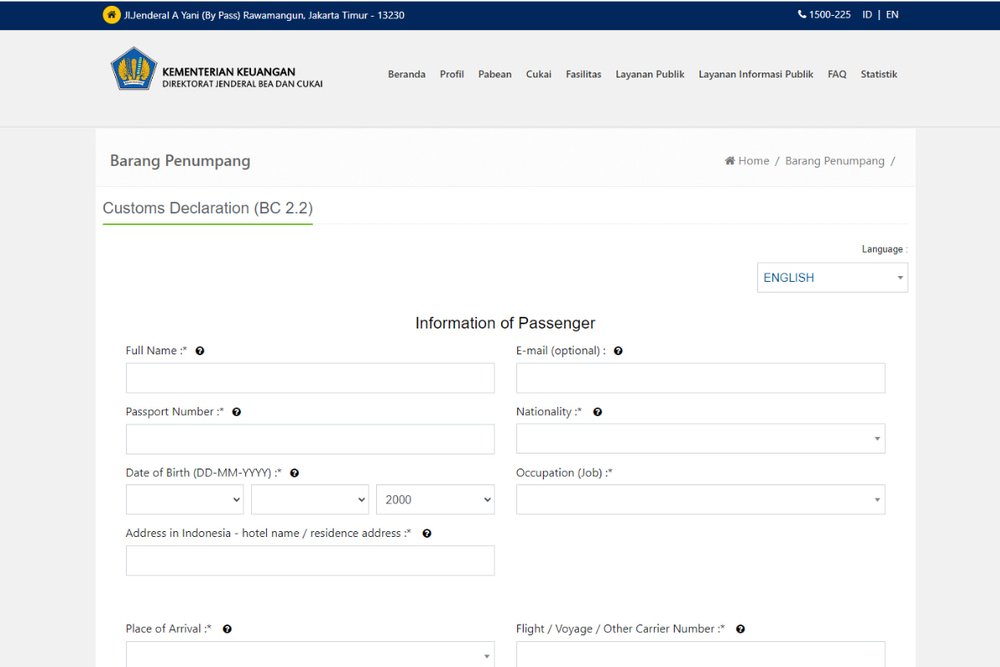Click help icon beside Address in Indonesia
The image size is (1000, 667).
pos(426,534)
